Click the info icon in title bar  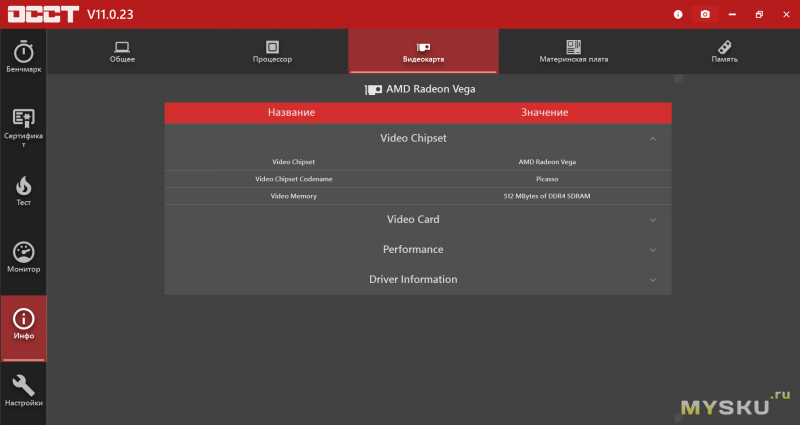[678, 14]
